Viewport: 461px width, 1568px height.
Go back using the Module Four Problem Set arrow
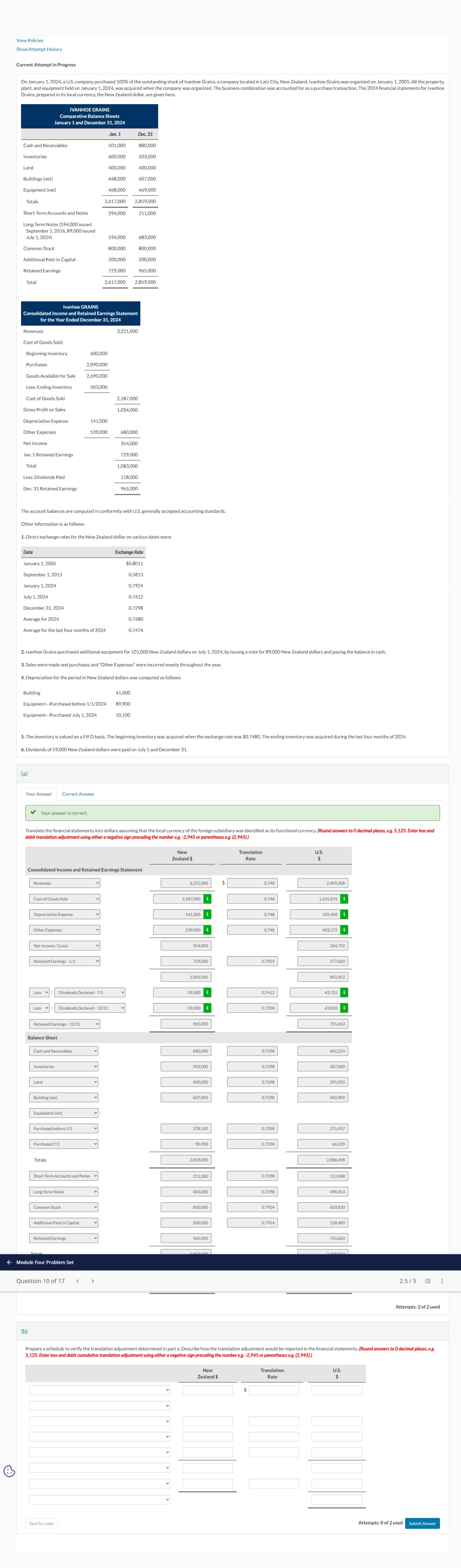[x=9, y=1262]
